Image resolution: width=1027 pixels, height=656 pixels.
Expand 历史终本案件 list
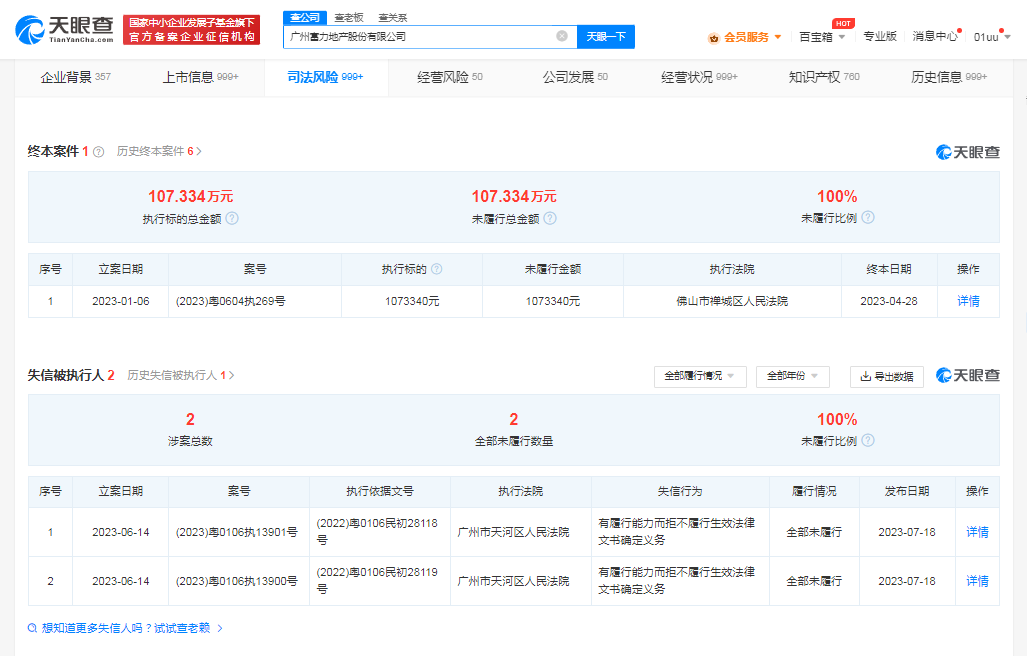point(158,152)
